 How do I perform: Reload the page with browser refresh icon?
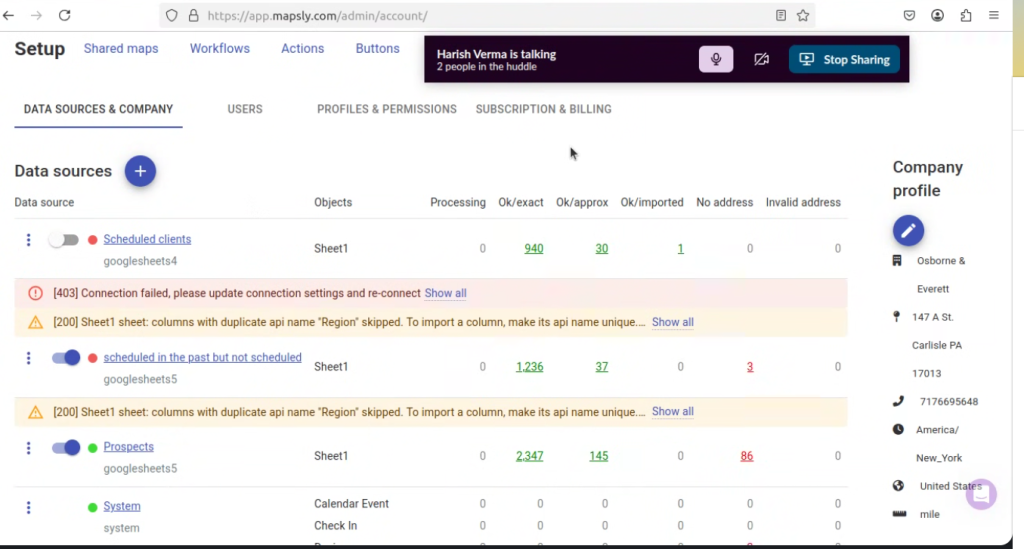[x=65, y=16]
